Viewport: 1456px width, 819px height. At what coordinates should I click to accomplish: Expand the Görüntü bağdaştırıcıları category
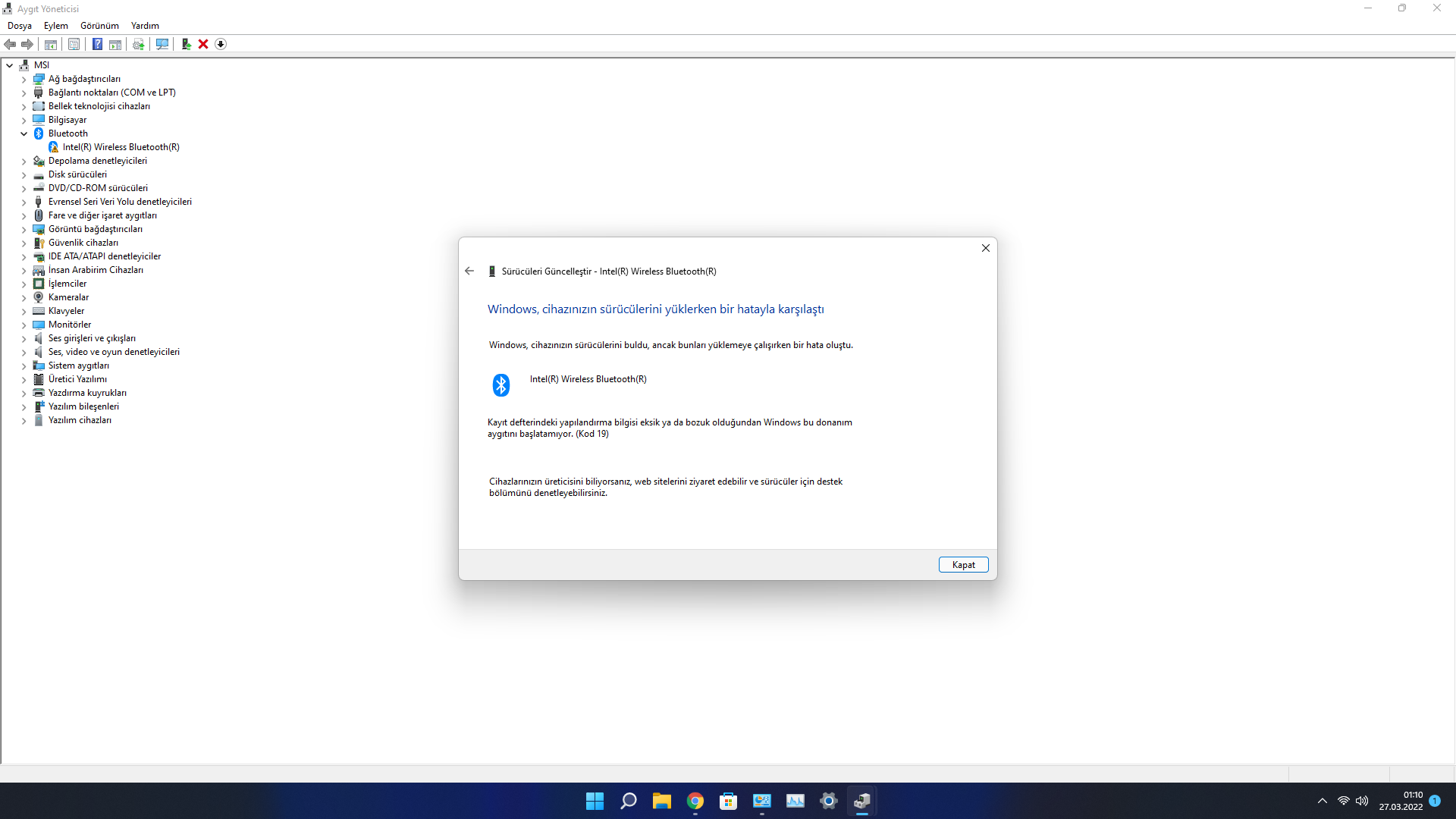24,229
